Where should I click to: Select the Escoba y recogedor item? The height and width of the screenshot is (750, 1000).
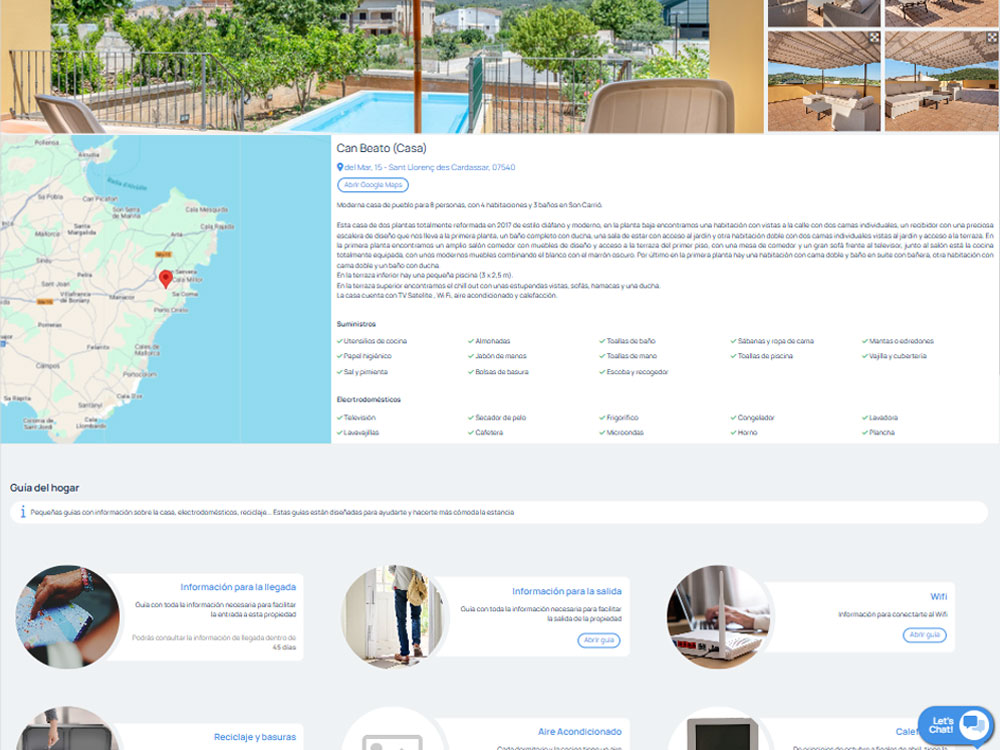pyautogui.click(x=634, y=372)
